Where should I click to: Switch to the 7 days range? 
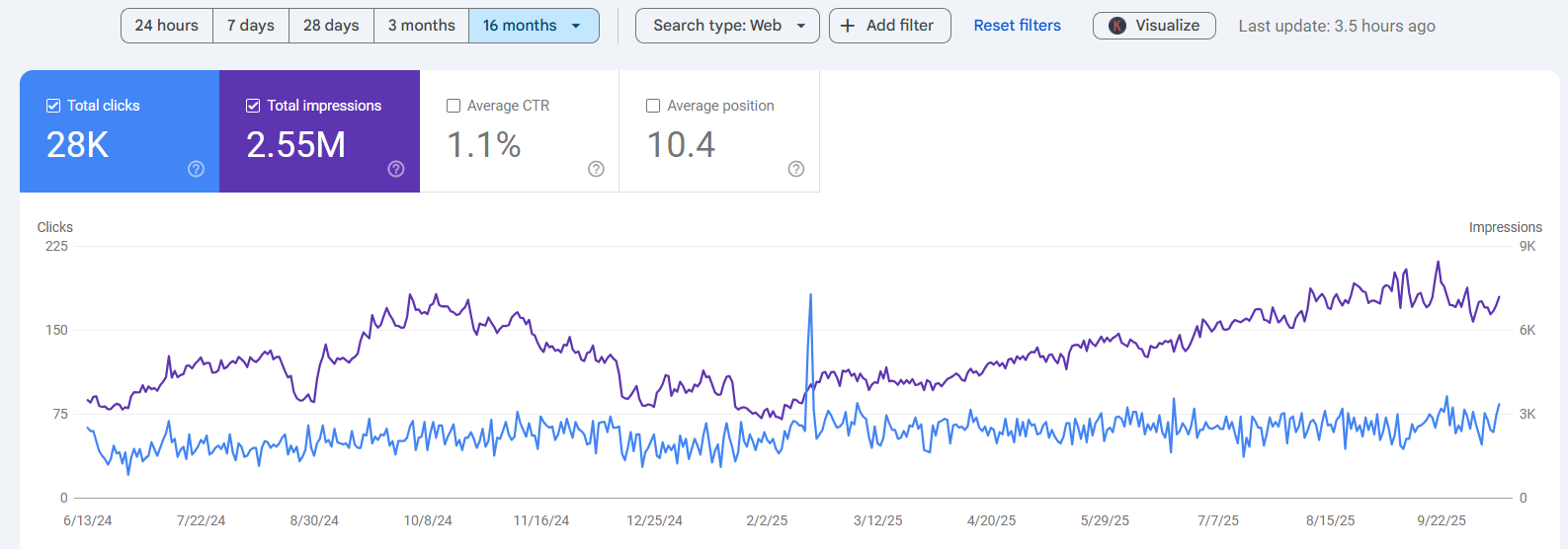251,26
